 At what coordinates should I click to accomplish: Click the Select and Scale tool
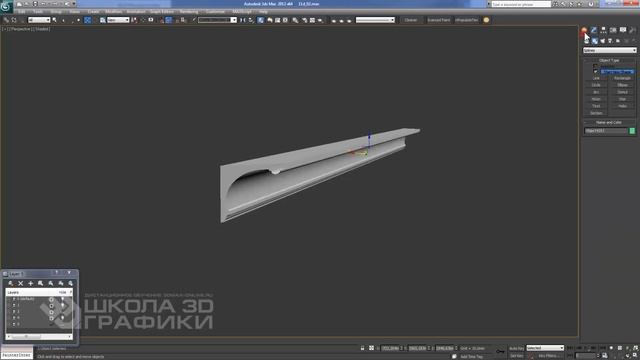coord(103,20)
